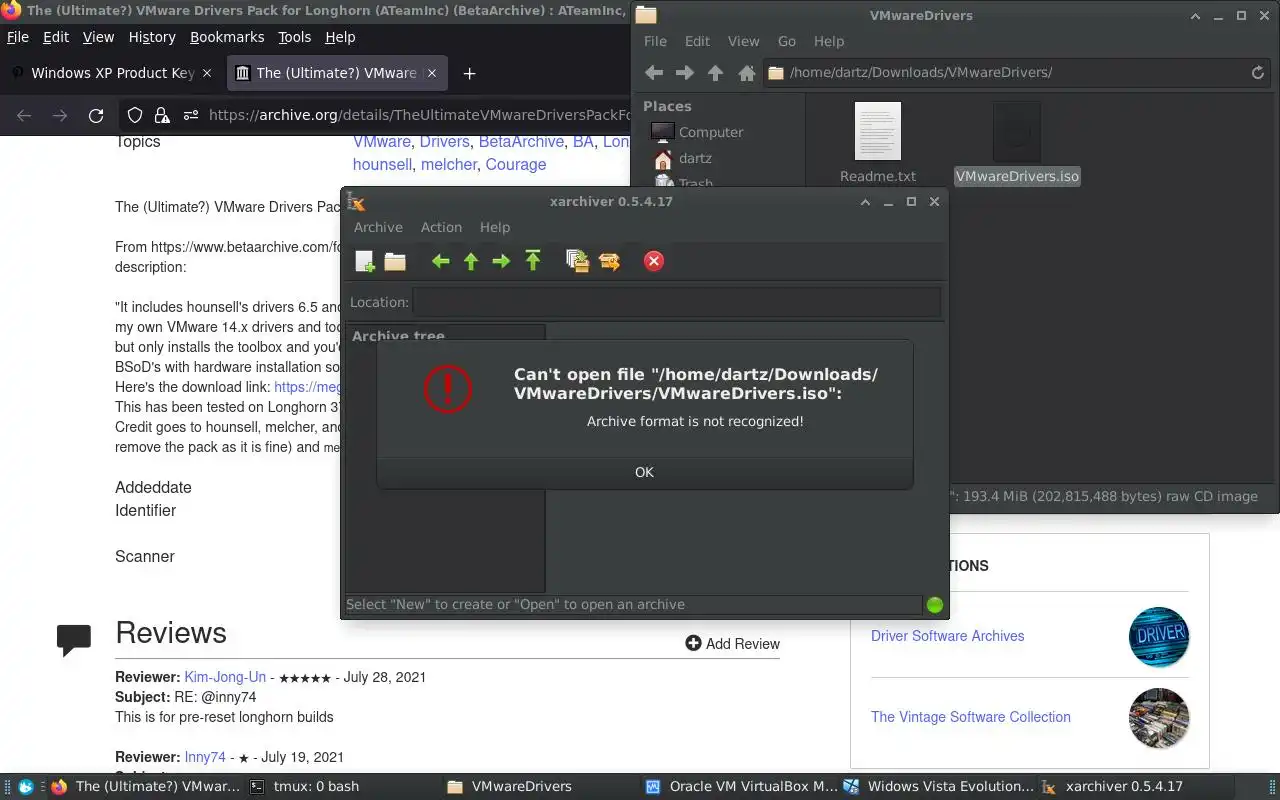Go to parent folder in file manager
This screenshot has width=1280, height=800.
[x=715, y=72]
